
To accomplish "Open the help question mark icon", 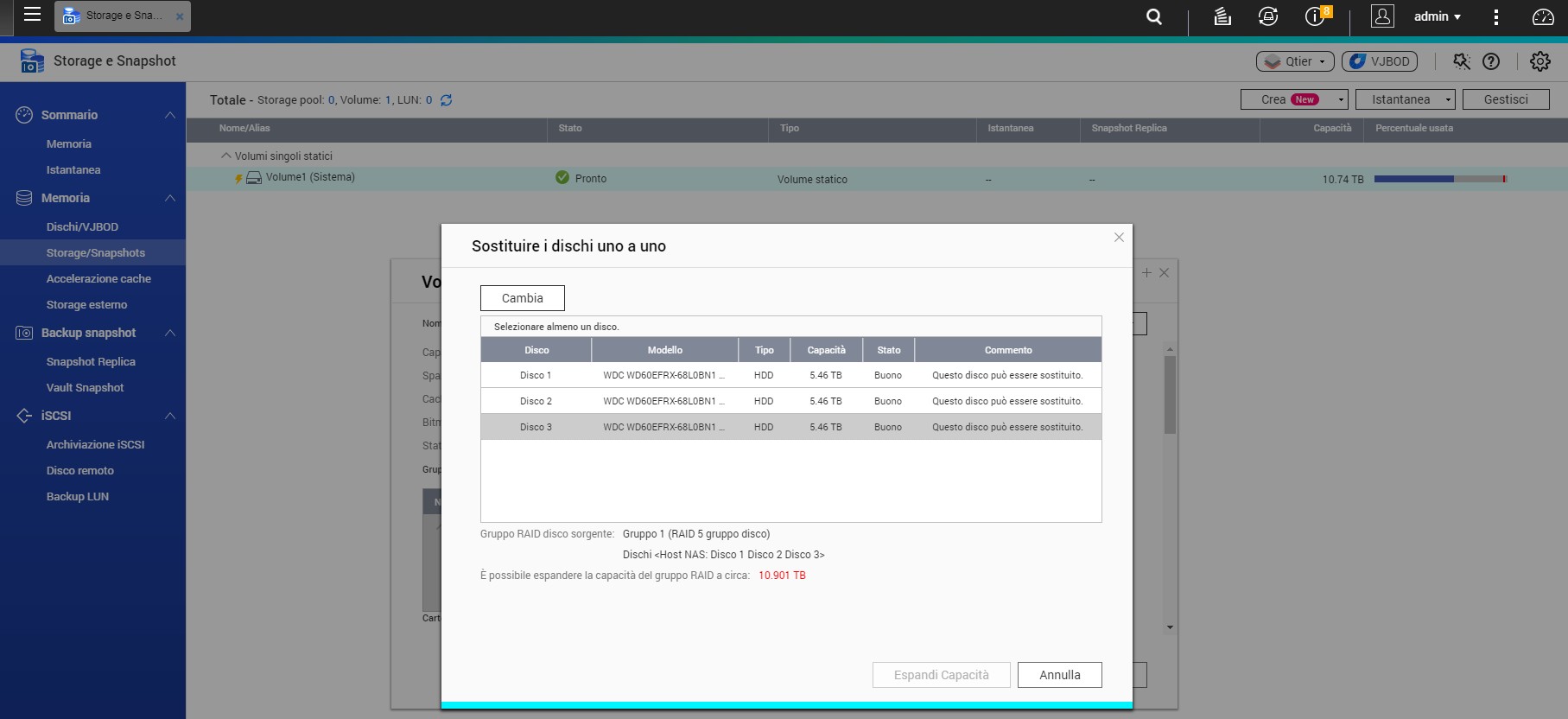I will (1491, 61).
